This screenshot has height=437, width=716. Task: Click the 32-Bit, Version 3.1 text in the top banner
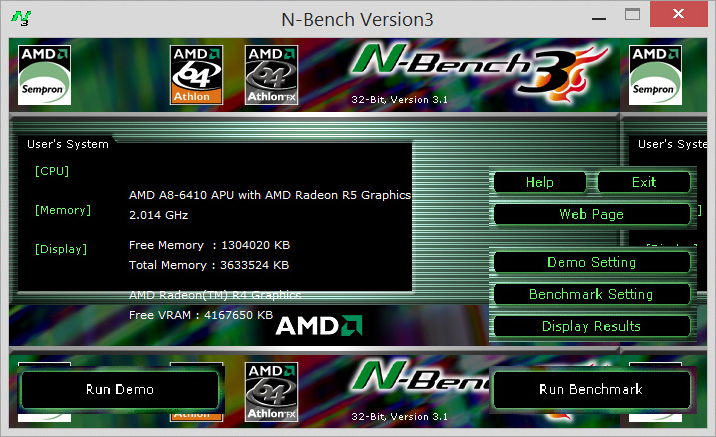[x=400, y=100]
